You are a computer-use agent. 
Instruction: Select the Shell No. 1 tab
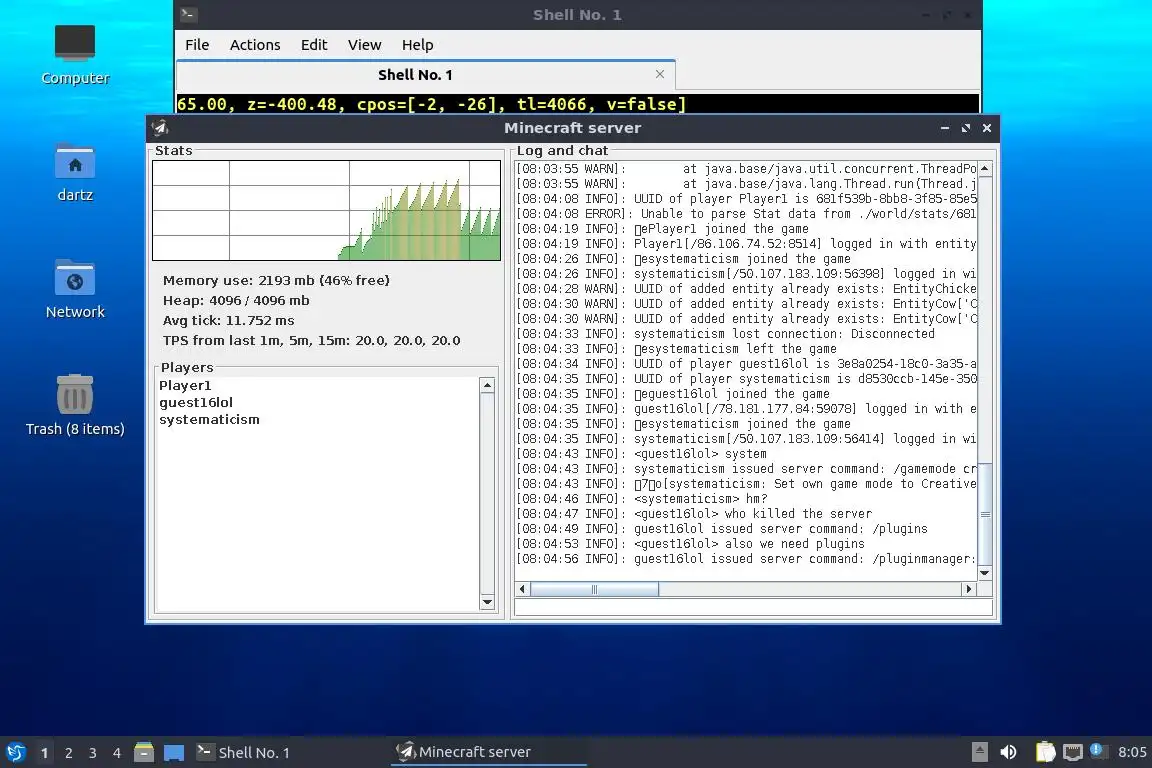pyautogui.click(x=425, y=75)
